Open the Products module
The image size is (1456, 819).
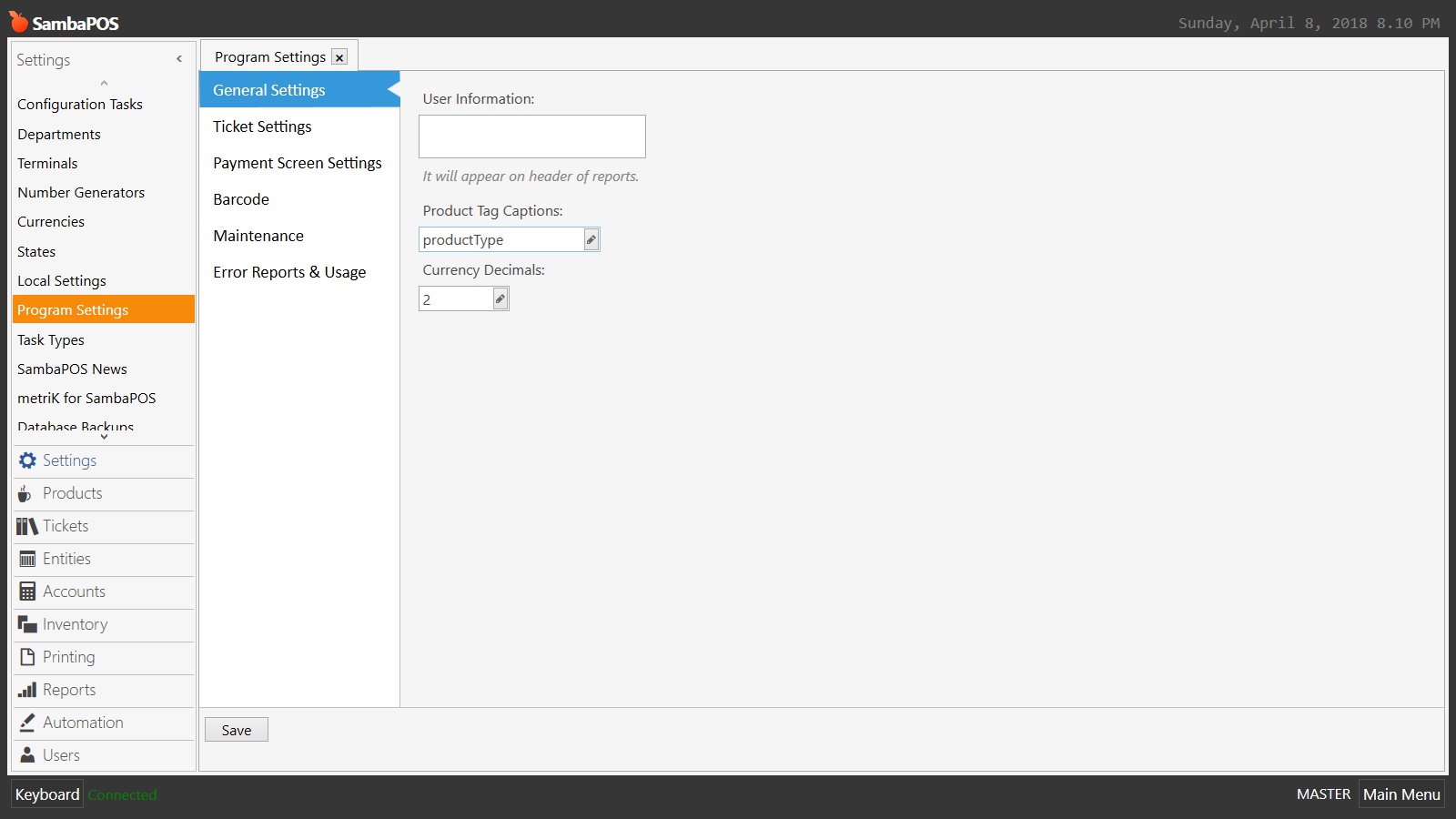[104, 493]
